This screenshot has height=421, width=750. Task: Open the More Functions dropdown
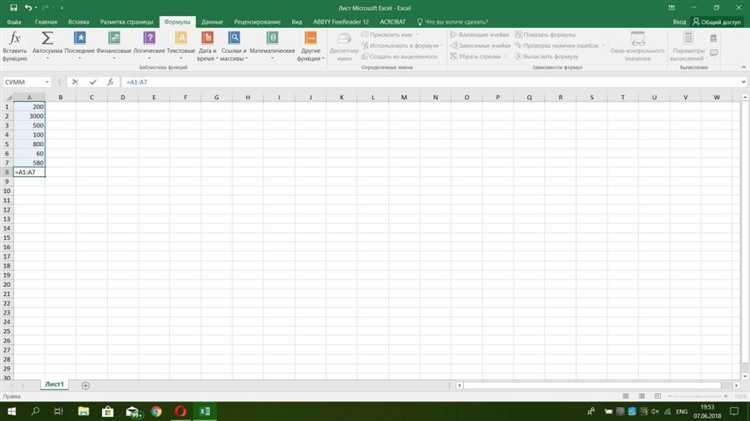click(310, 46)
